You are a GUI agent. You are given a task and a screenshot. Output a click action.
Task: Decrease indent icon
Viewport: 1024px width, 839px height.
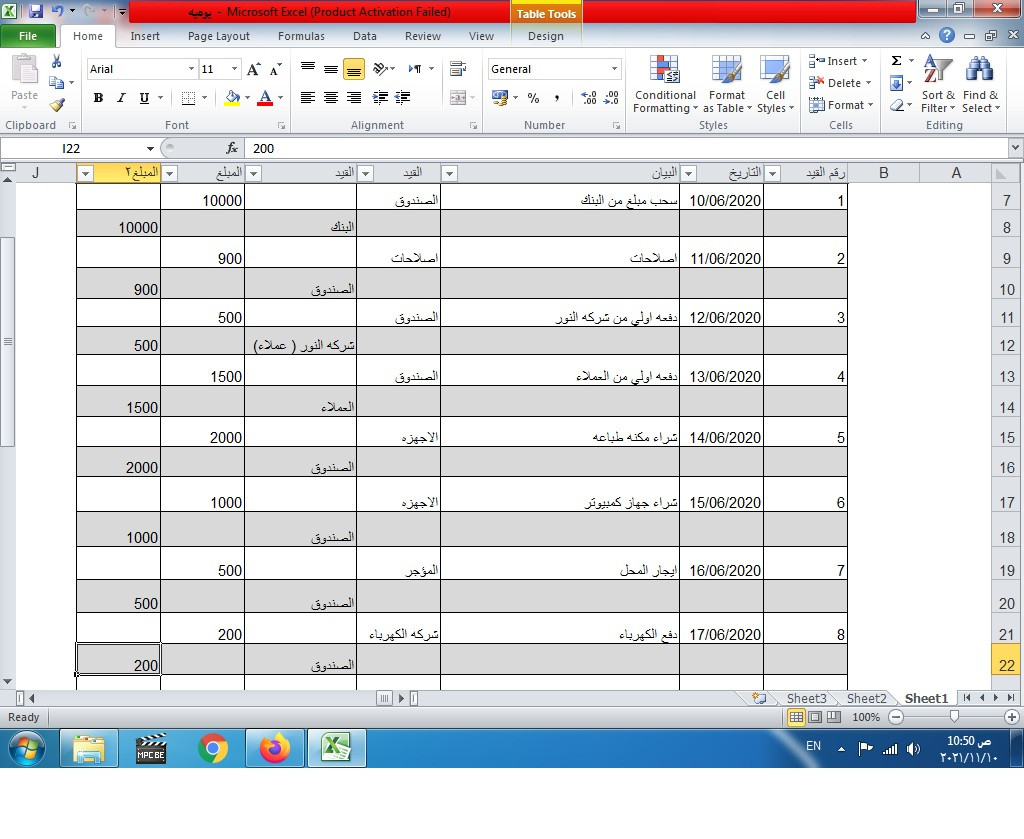click(x=380, y=98)
